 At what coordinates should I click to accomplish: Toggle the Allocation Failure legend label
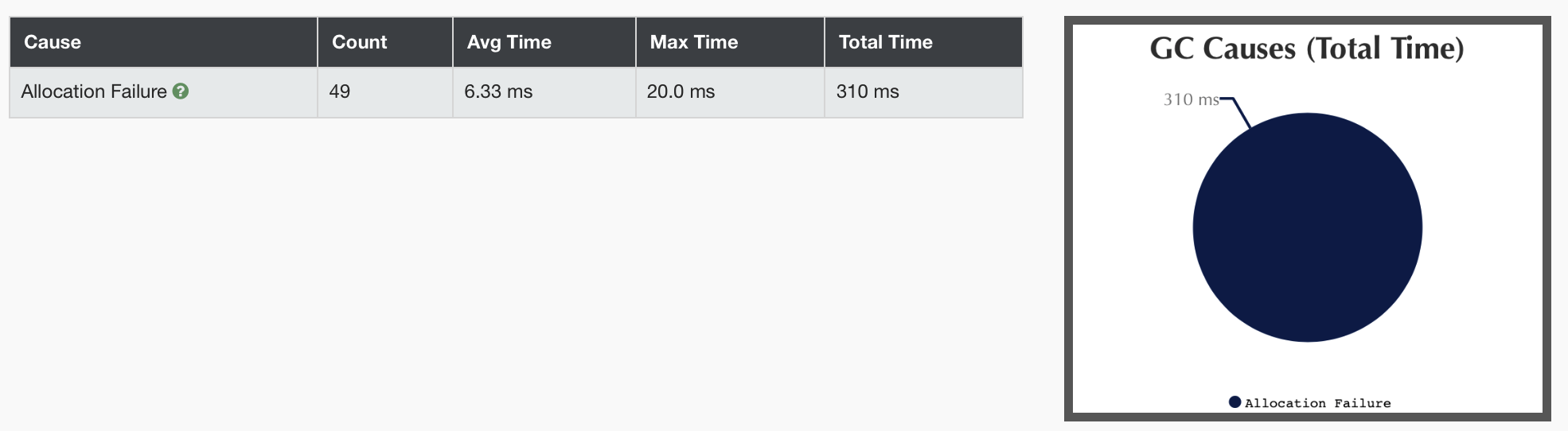(1317, 403)
